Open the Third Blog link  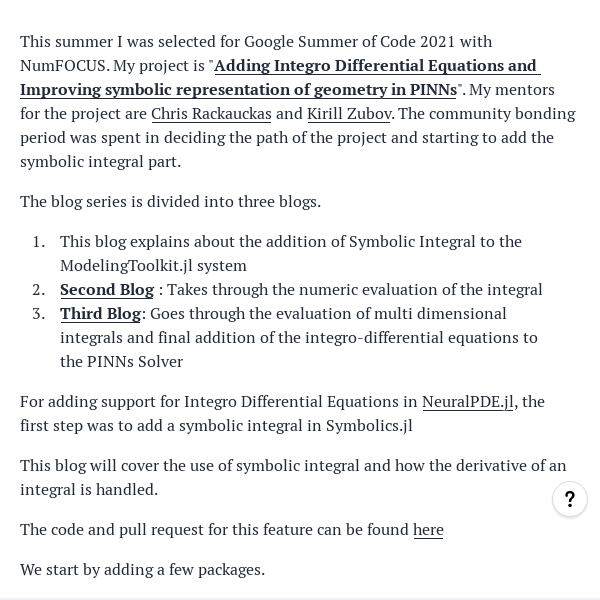pos(101,314)
